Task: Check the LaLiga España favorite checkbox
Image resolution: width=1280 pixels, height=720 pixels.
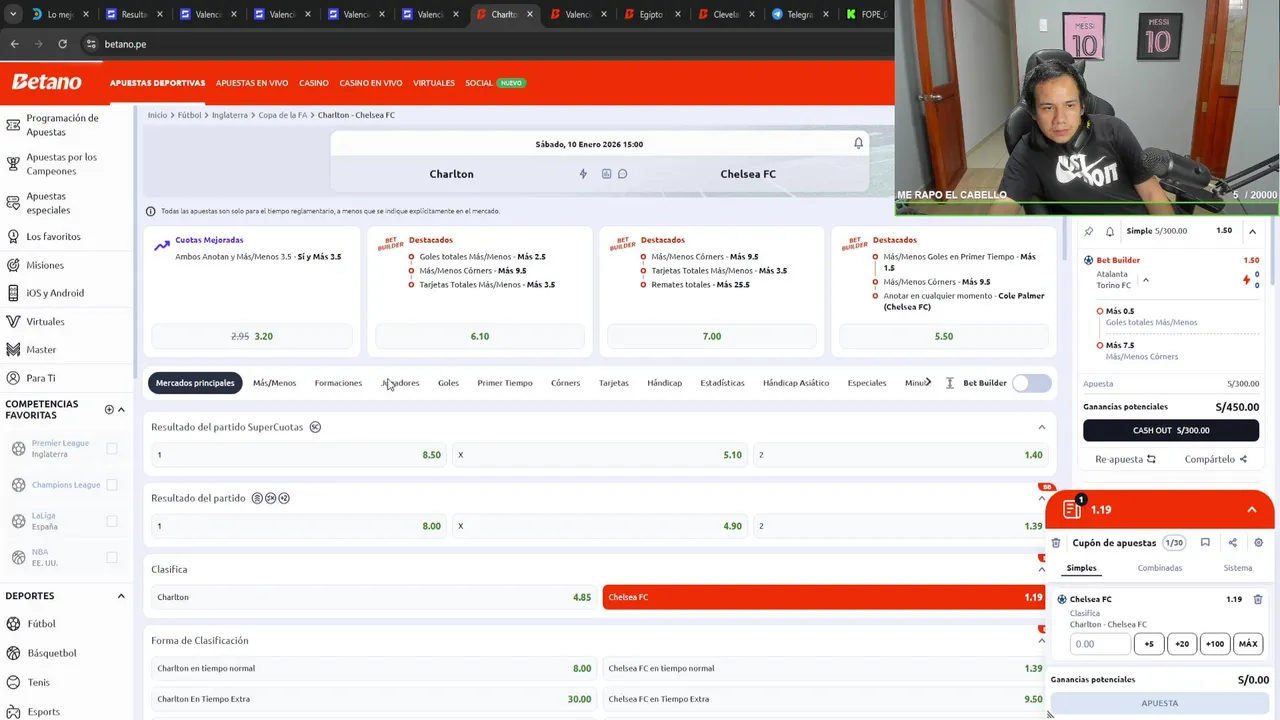Action: click(112, 521)
